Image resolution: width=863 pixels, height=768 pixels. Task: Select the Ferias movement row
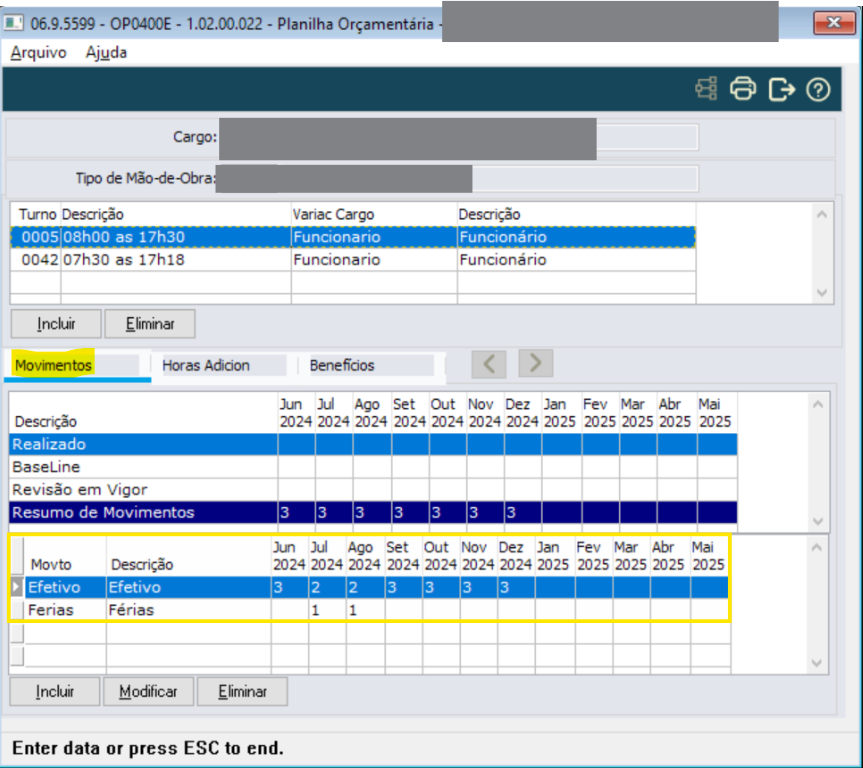tap(376, 610)
